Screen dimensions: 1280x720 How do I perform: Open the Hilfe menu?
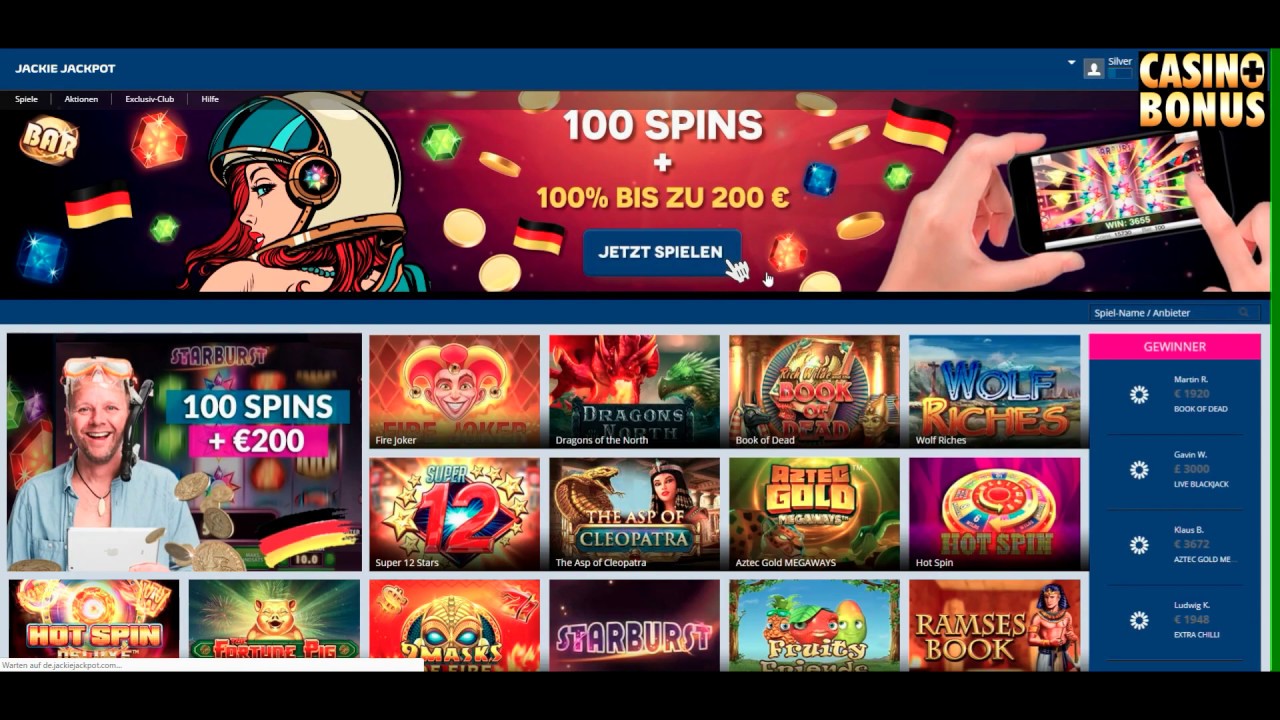coord(210,99)
